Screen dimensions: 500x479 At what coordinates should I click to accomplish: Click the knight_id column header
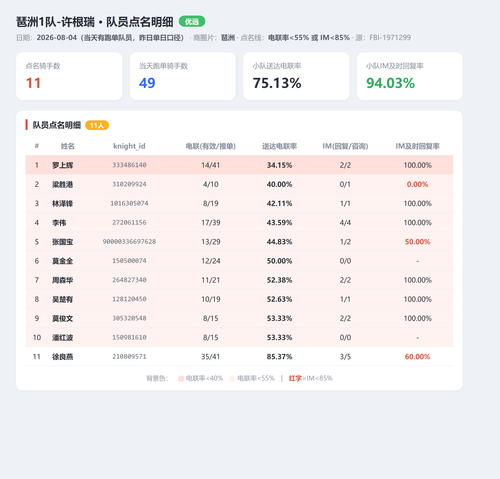click(129, 146)
